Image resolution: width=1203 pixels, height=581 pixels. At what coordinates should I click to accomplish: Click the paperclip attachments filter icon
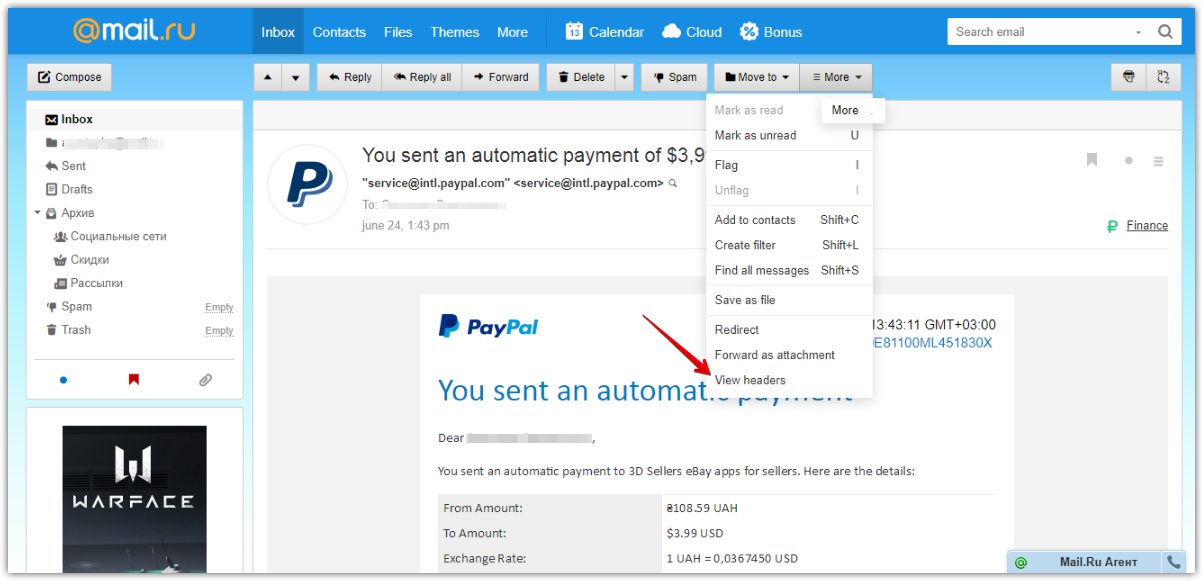point(207,380)
